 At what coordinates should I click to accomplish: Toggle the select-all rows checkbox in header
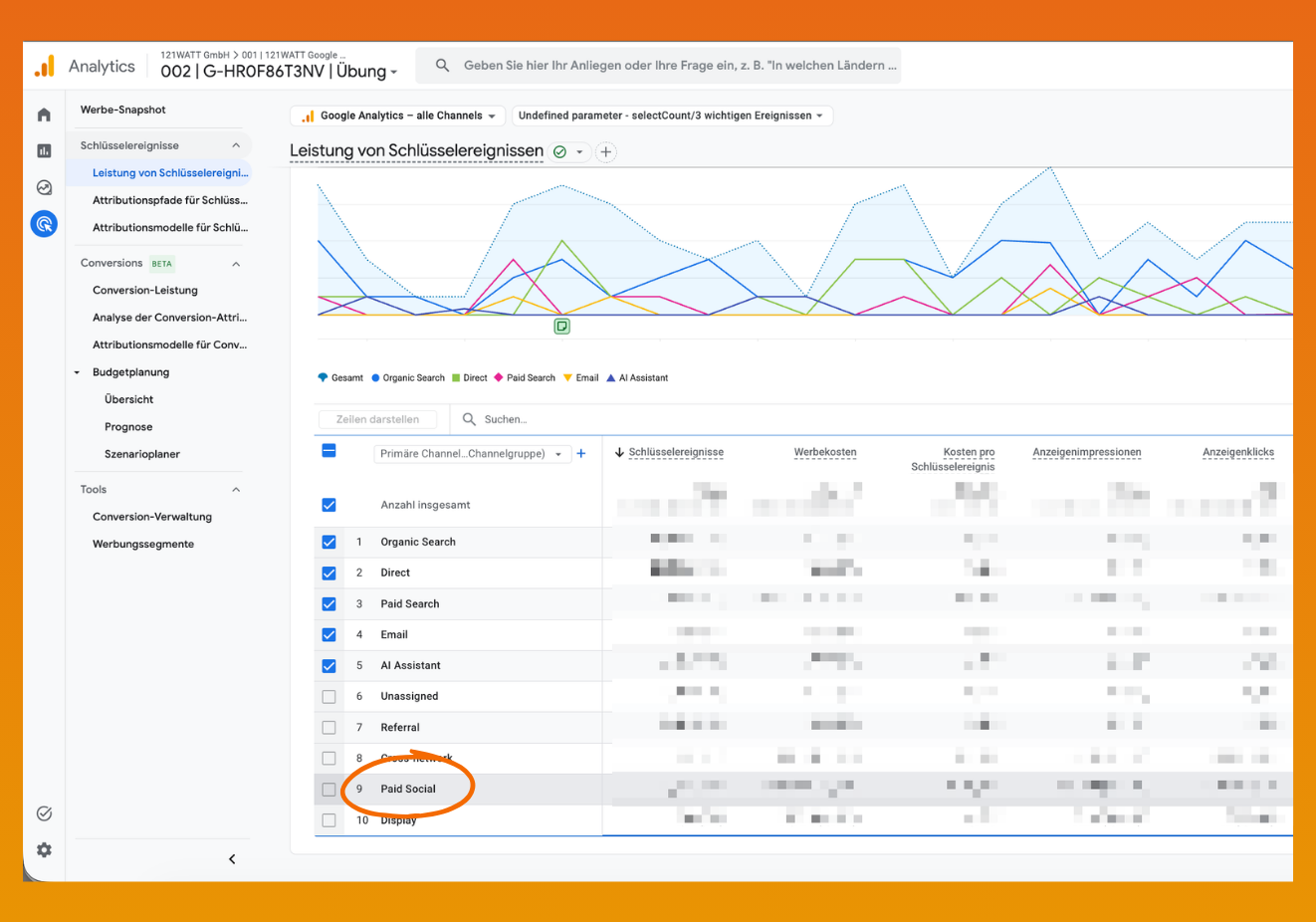point(329,451)
